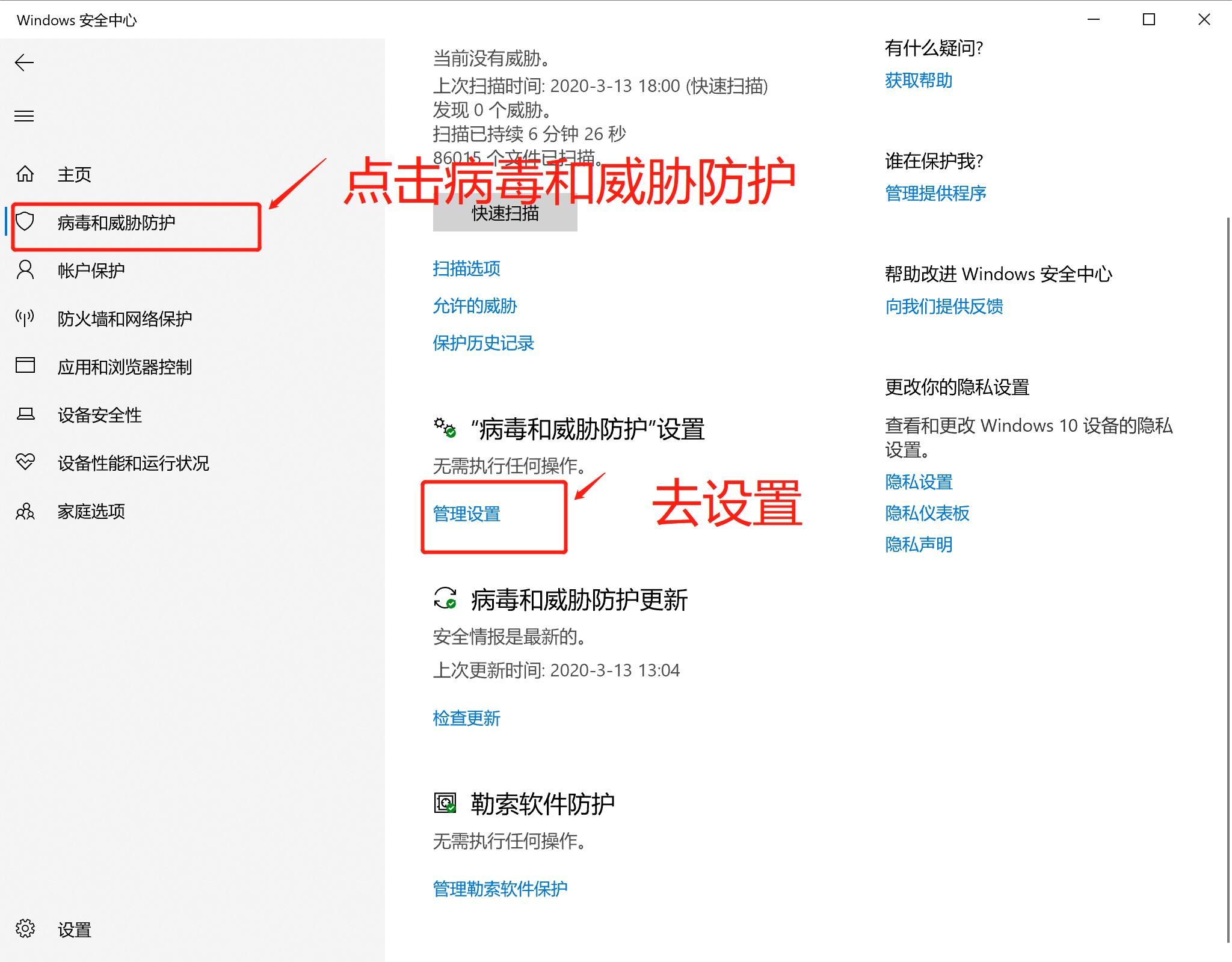View 保护历史记录
Image resolution: width=1232 pixels, height=962 pixels.
tap(483, 343)
